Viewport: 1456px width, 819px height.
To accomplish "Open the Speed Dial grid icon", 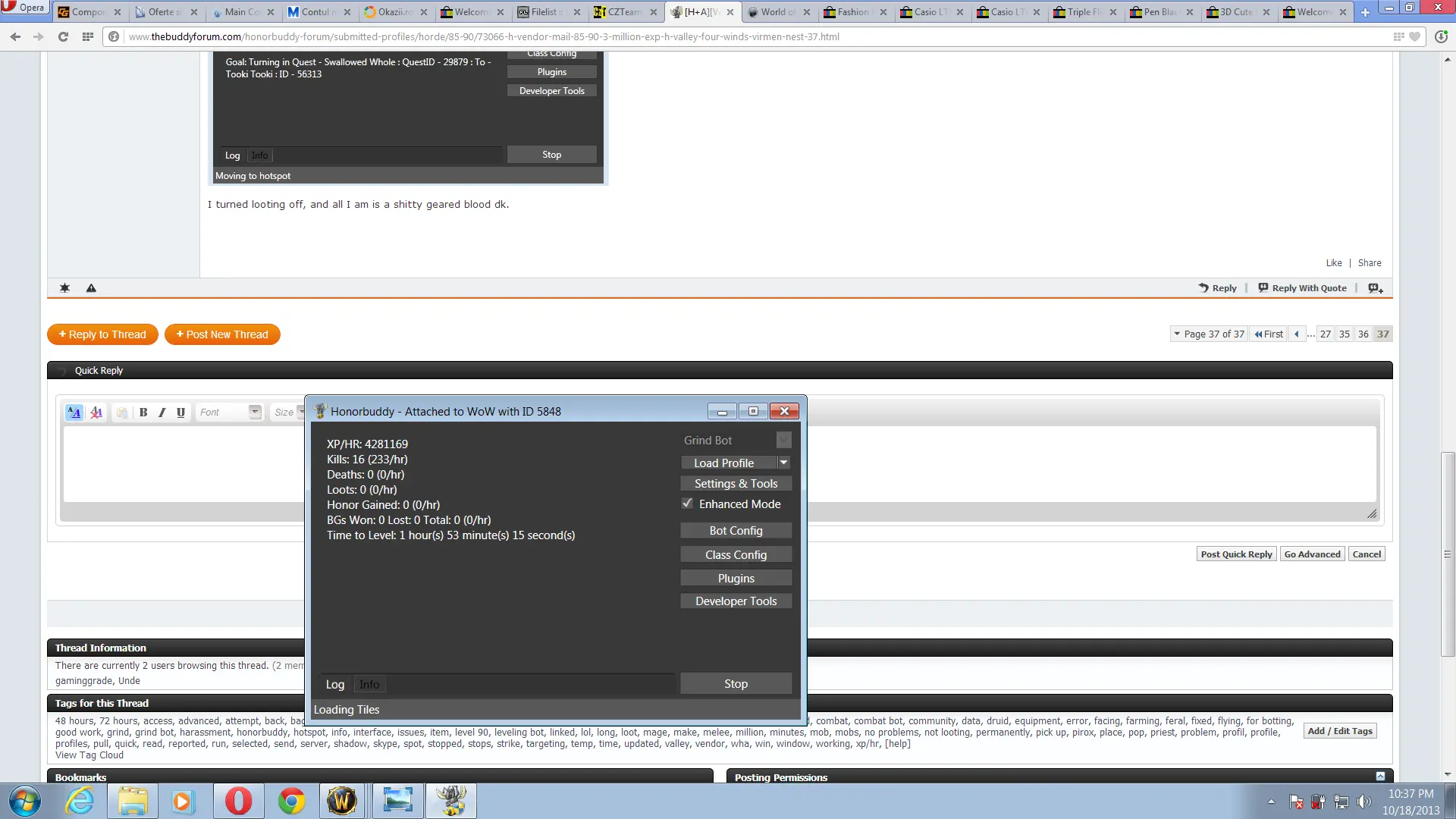I will 88,36.
